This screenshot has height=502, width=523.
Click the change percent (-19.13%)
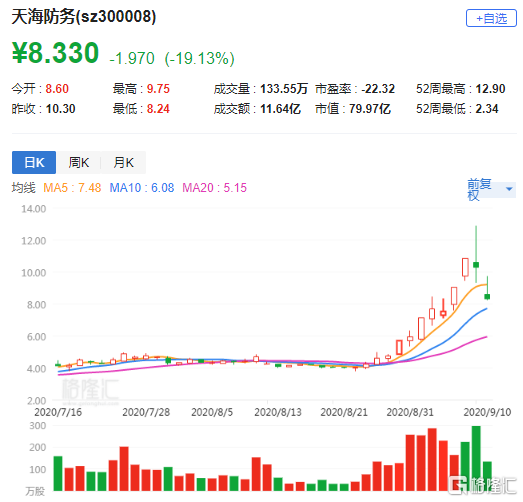tap(199, 58)
